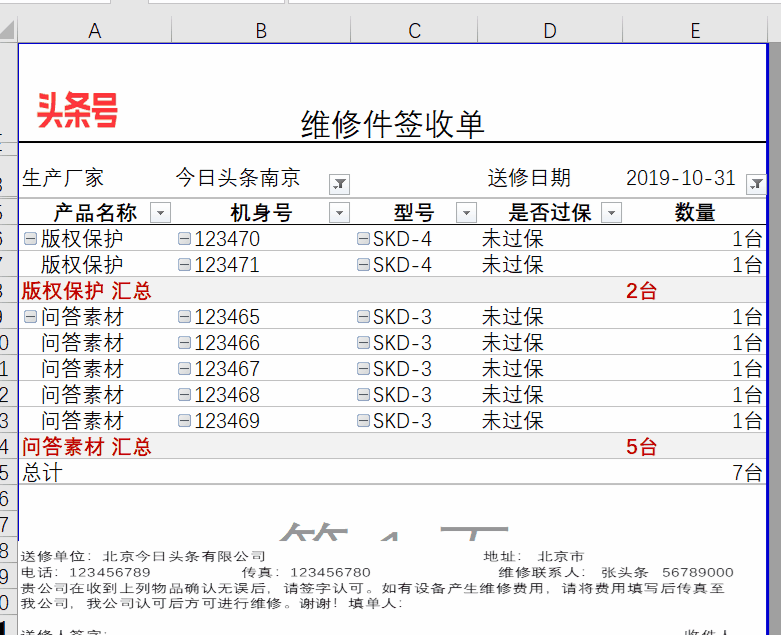The height and width of the screenshot is (635, 781).
Task: Open the 型号 column filter dropdown
Action: pos(466,213)
